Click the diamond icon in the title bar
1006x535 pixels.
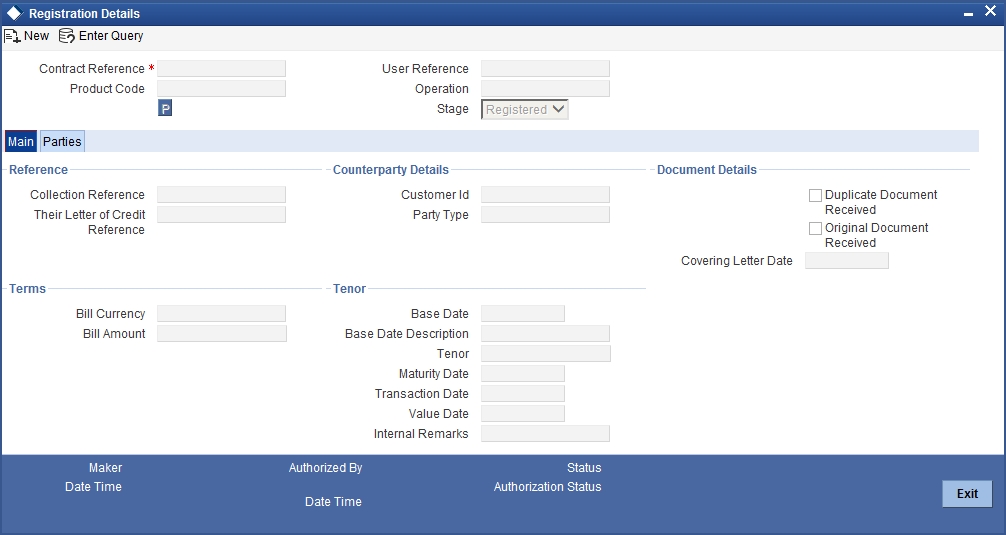point(14,13)
